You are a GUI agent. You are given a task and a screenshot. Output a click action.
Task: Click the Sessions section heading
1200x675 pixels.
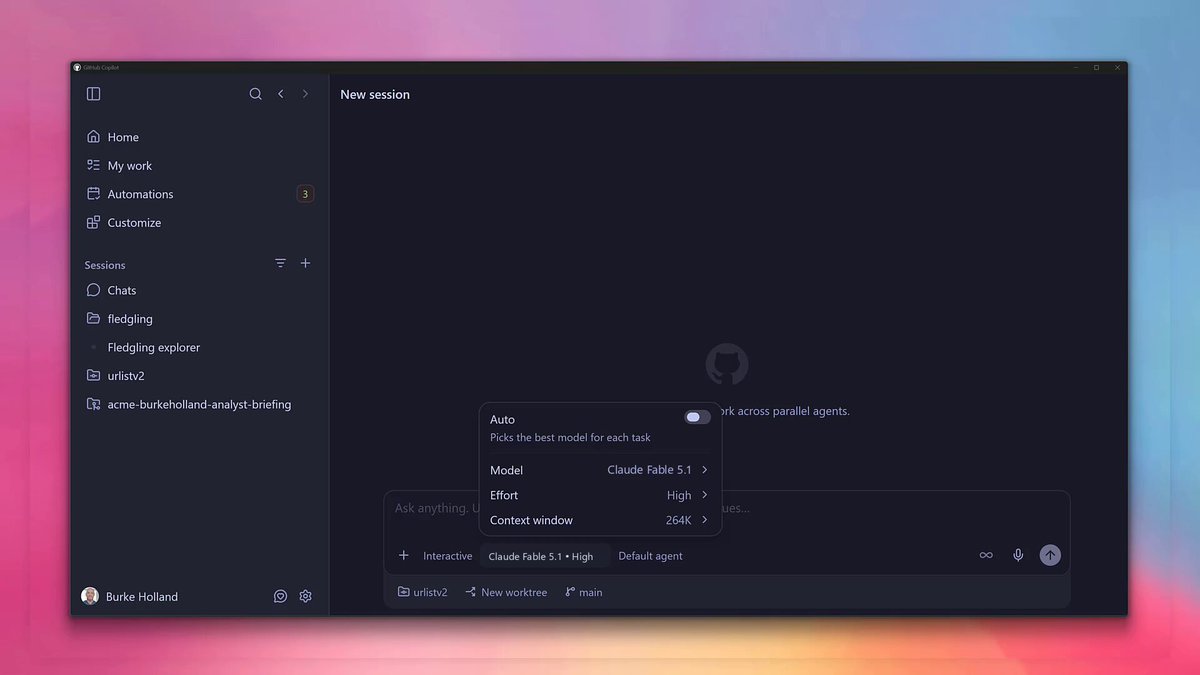[105, 265]
